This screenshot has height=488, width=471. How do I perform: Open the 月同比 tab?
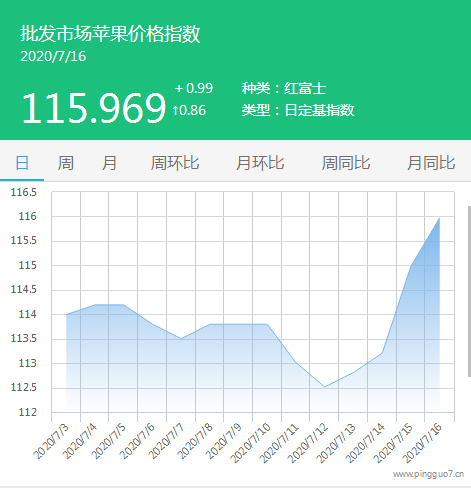point(431,163)
